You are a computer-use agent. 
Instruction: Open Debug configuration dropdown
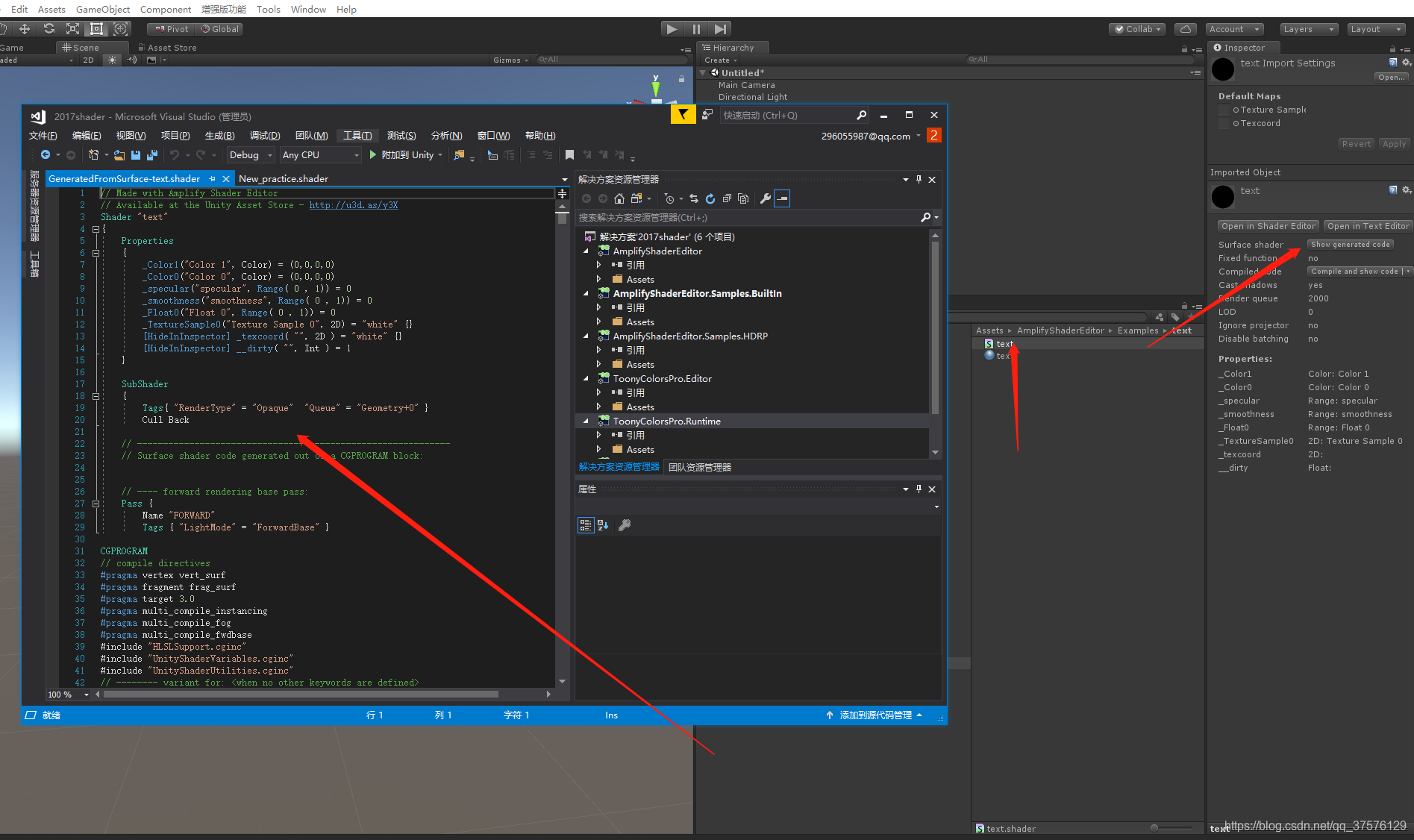click(x=250, y=155)
